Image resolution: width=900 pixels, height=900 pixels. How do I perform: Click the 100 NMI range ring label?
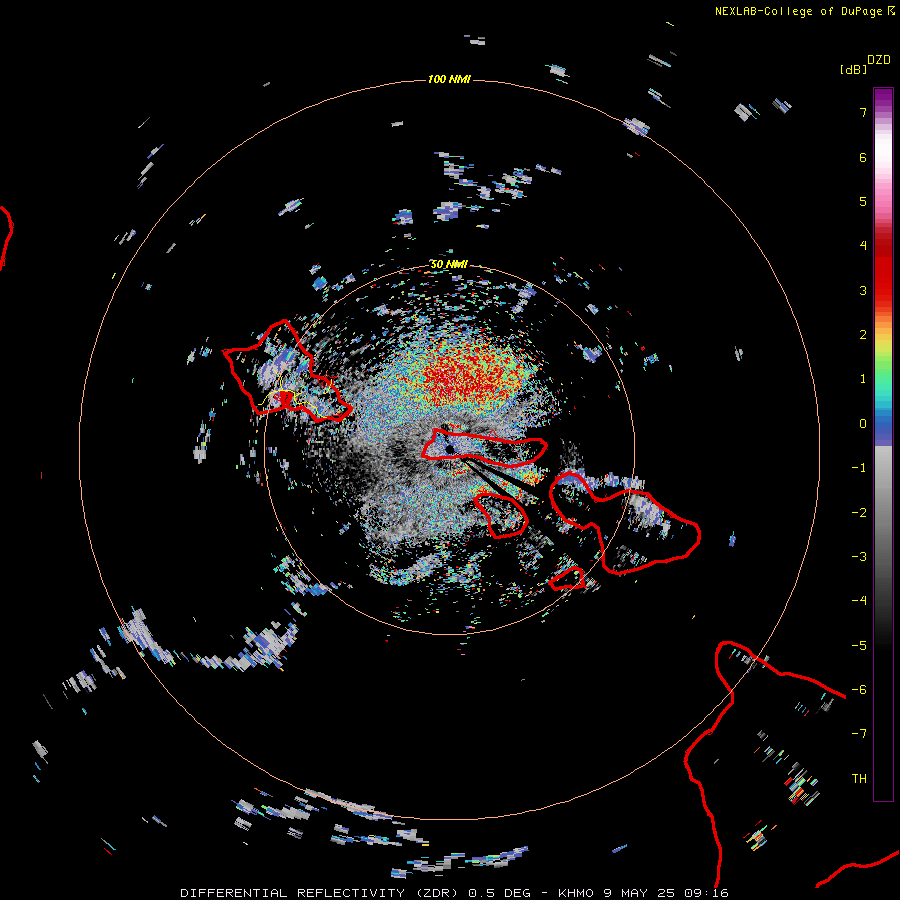point(449,79)
